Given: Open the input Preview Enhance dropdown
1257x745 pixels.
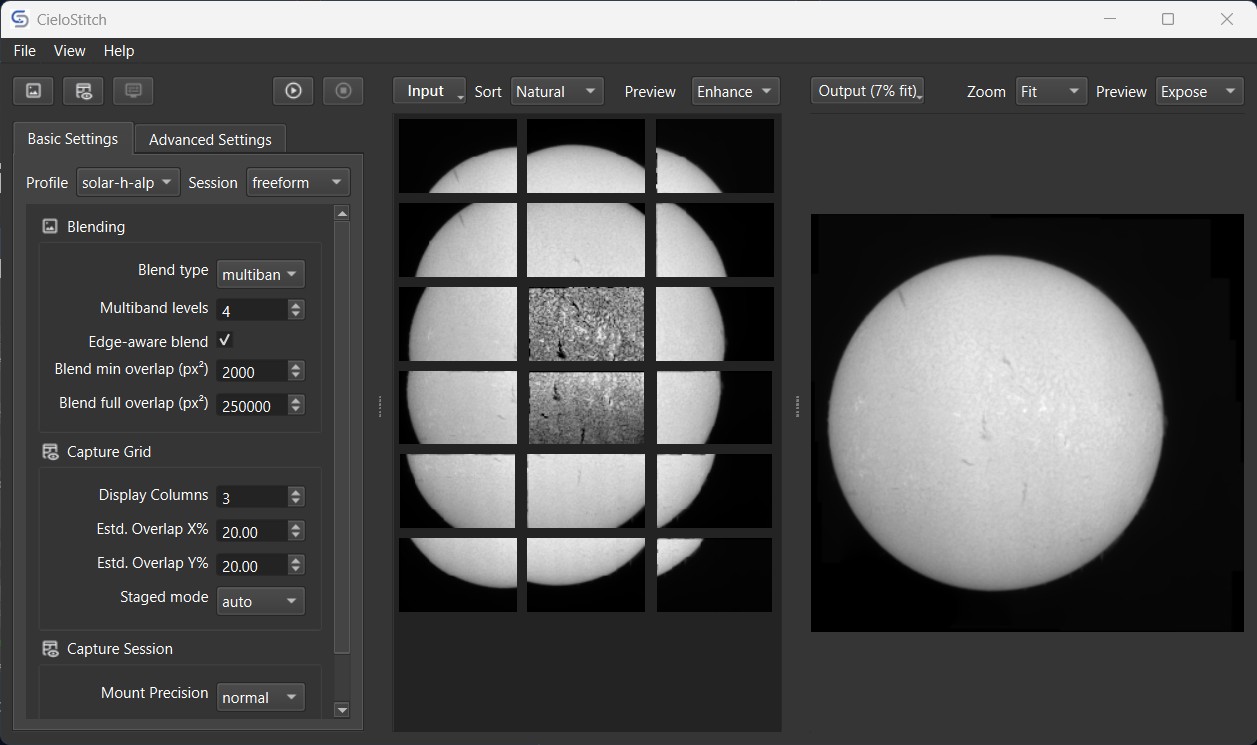Looking at the screenshot, I should pos(736,92).
